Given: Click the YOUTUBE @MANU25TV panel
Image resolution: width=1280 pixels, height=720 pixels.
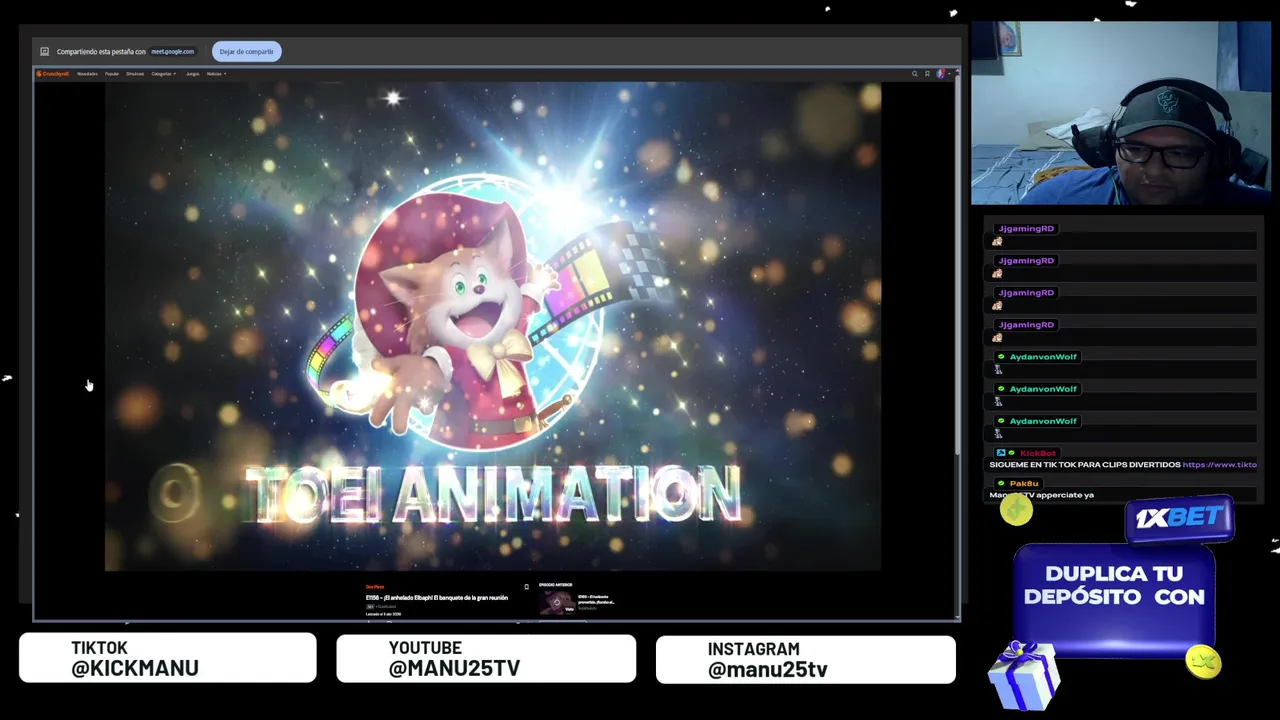Looking at the screenshot, I should (486, 658).
